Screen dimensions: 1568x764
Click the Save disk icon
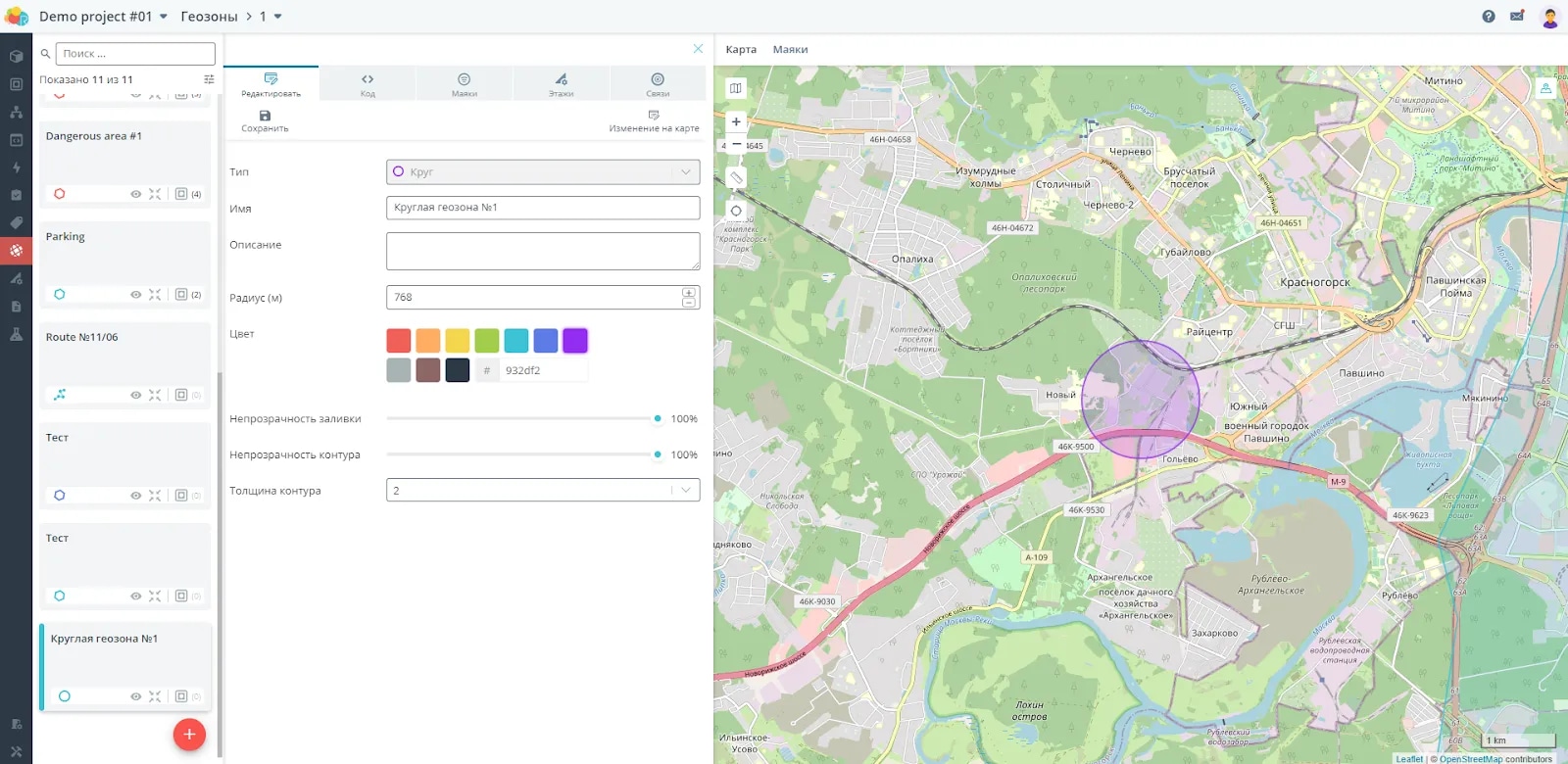click(x=265, y=117)
